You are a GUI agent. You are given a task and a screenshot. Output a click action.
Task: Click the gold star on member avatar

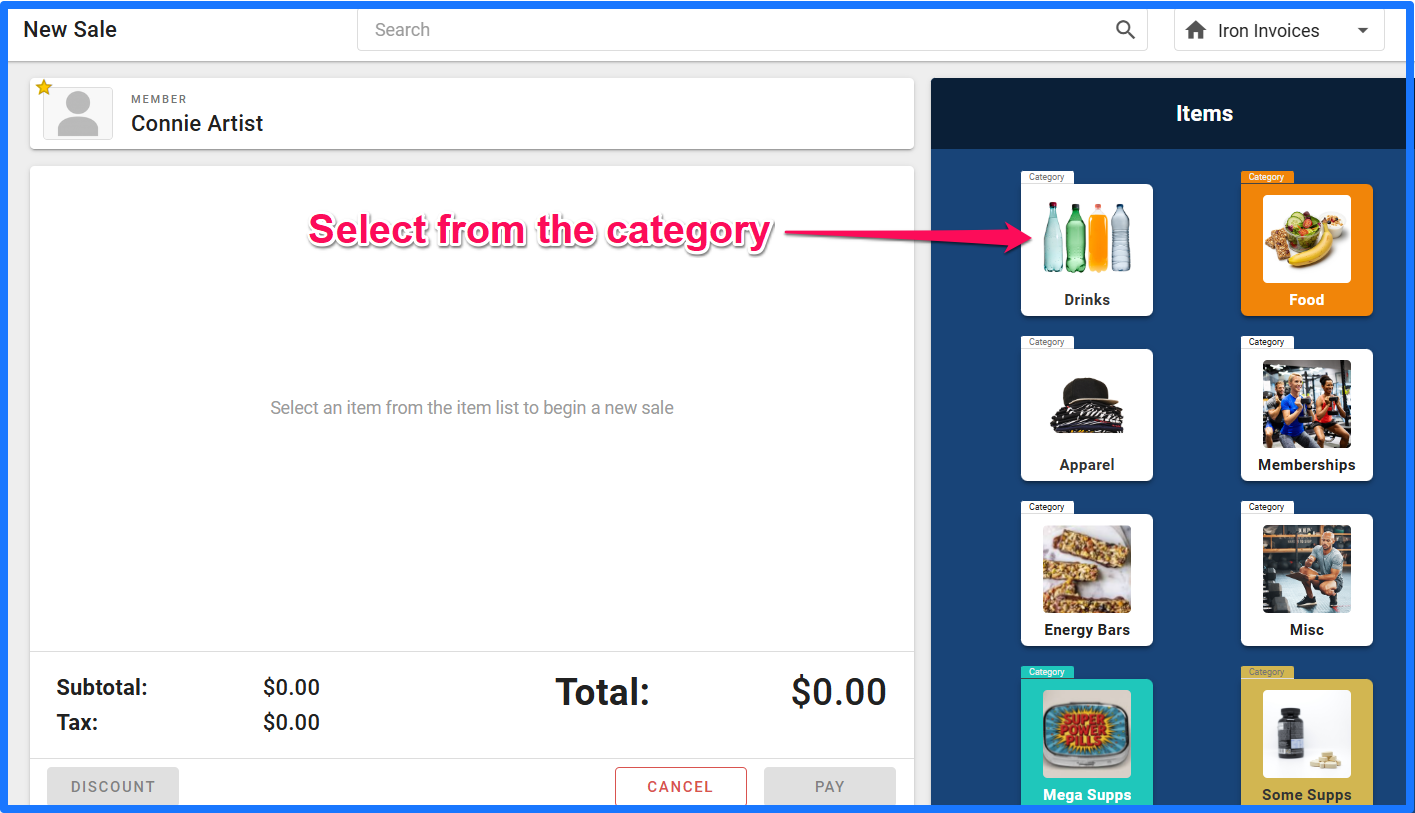coord(44,87)
